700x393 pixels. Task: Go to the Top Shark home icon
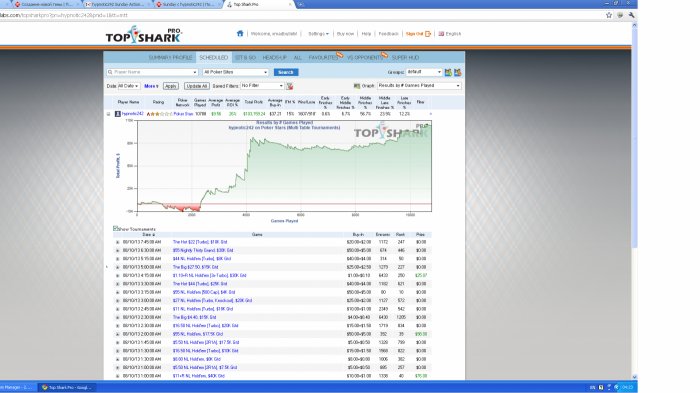(x=240, y=33)
